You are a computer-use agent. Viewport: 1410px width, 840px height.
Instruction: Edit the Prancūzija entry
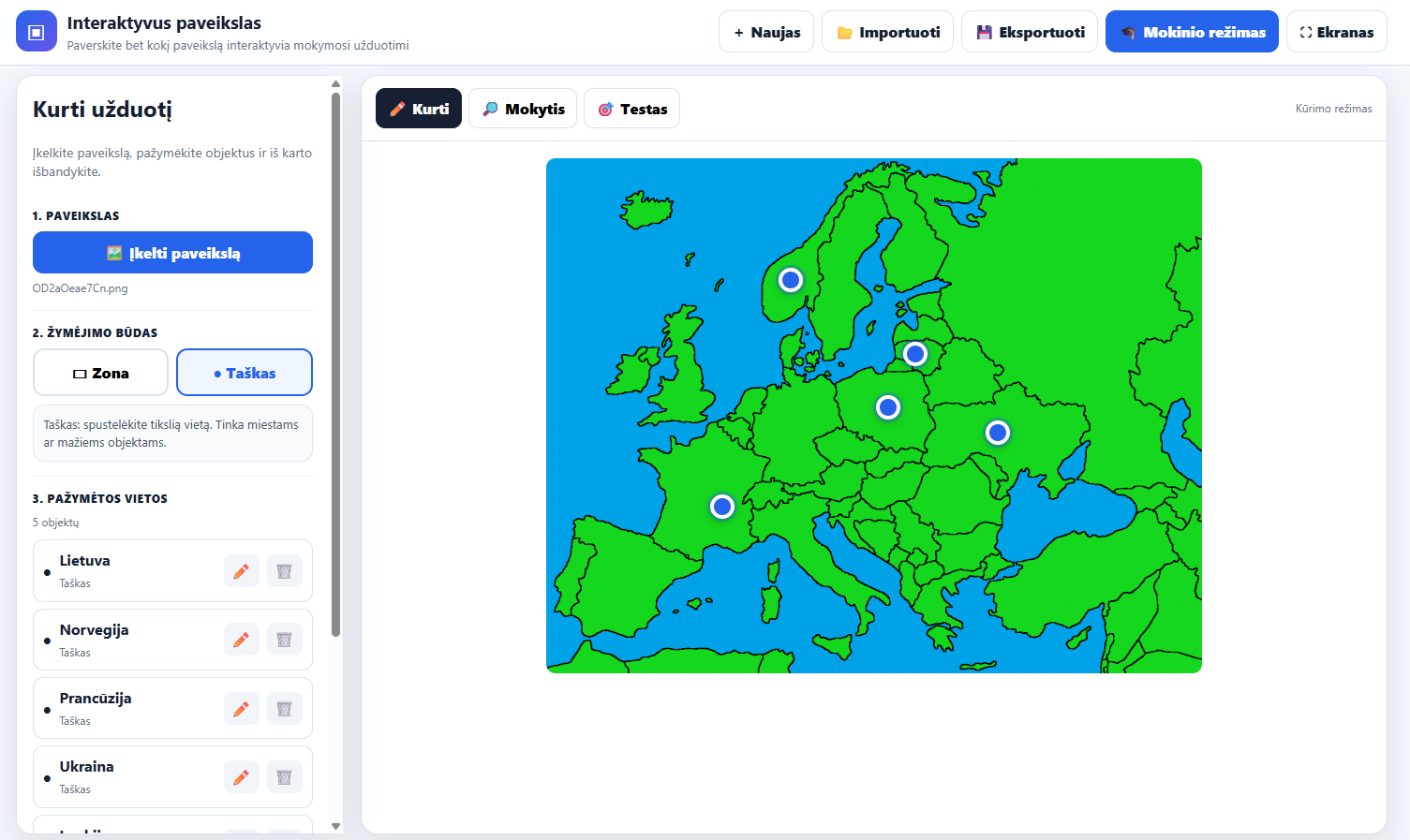coord(241,709)
